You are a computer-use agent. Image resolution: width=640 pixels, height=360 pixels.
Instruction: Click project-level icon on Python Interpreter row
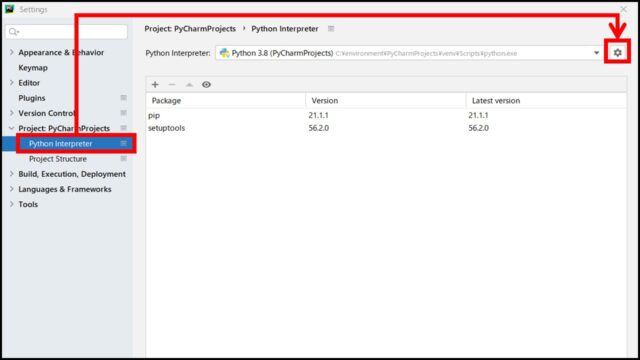click(123, 143)
